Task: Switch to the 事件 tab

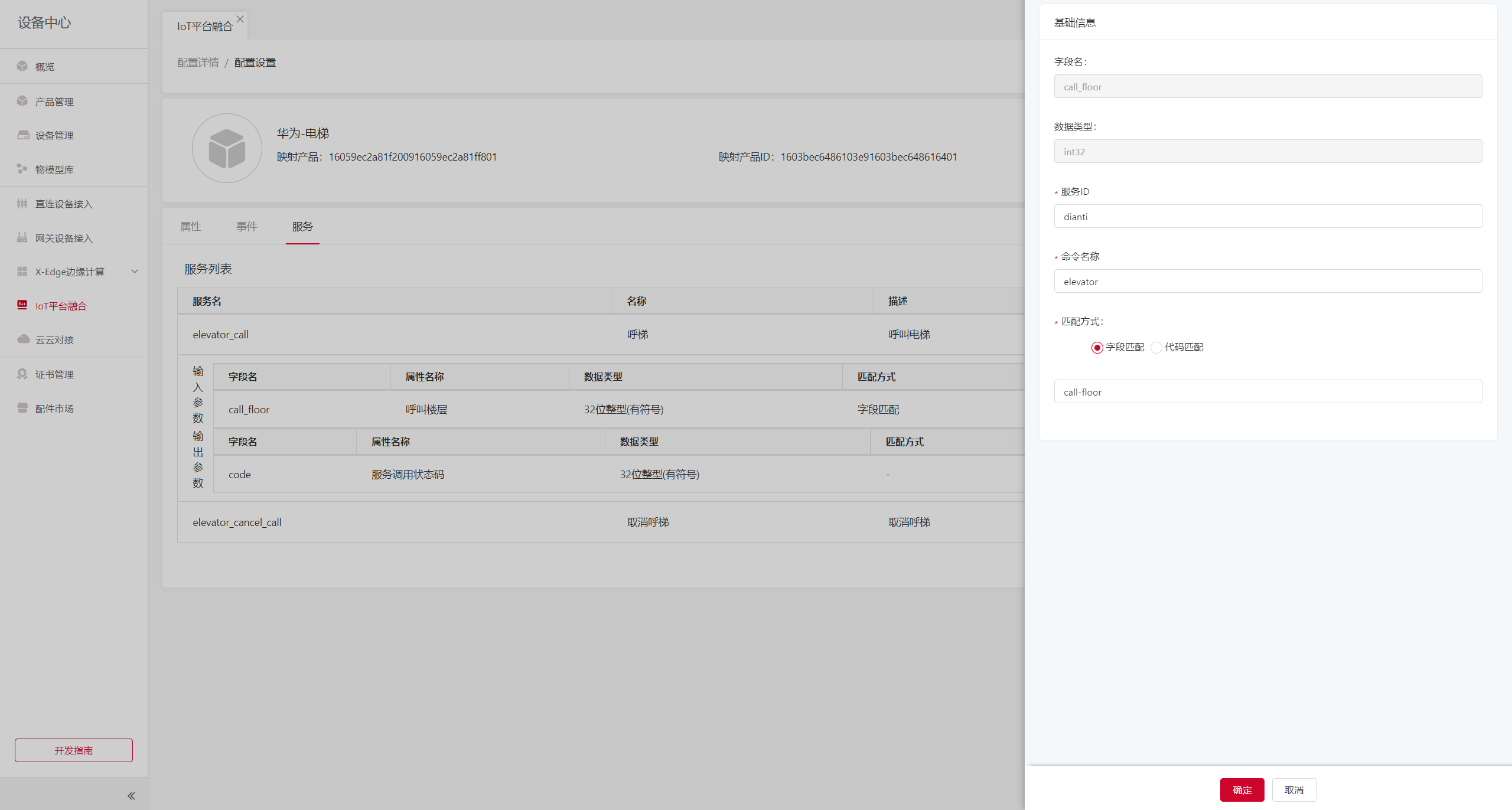Action: (x=246, y=227)
